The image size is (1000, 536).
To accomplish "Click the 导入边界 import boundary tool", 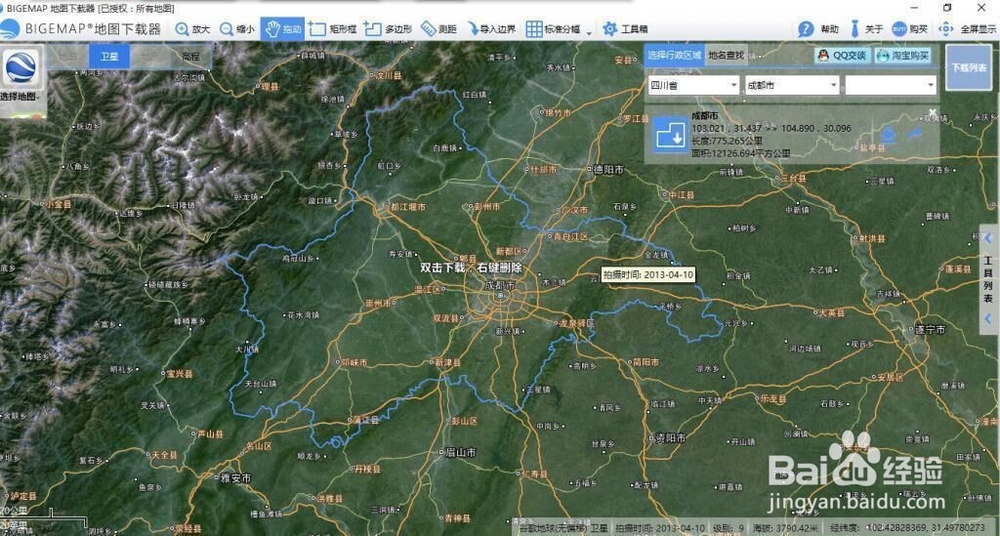I will click(491, 29).
